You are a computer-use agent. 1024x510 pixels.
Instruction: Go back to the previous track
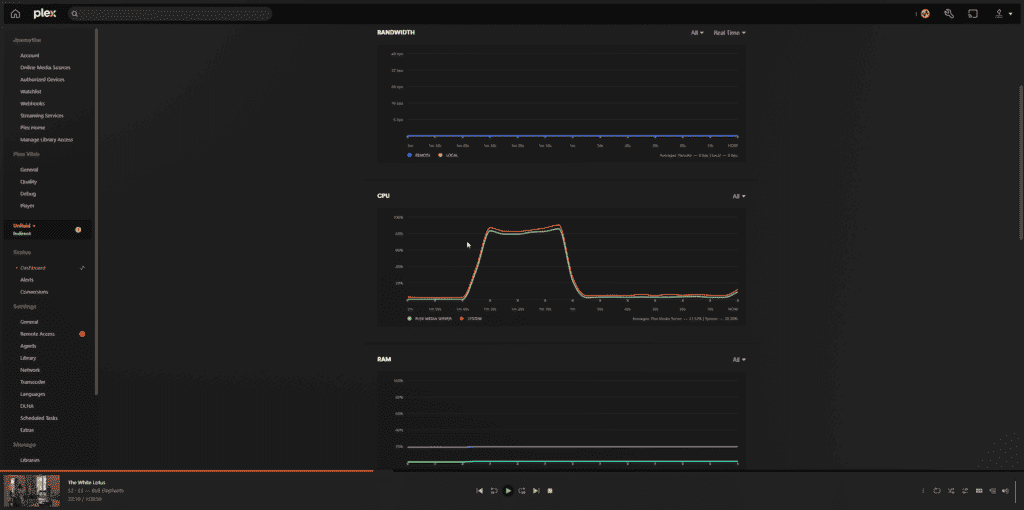coord(480,491)
